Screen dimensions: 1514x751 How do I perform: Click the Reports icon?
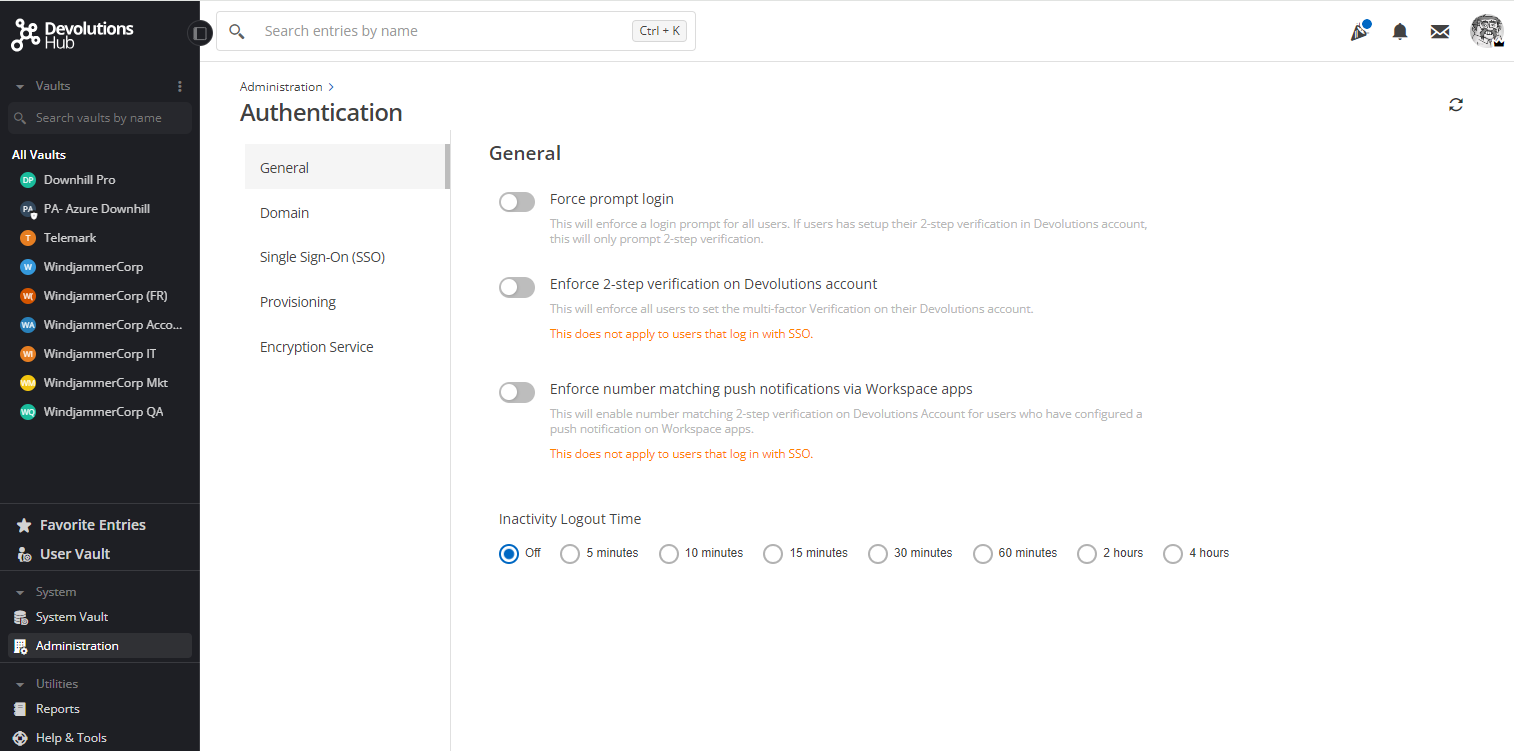click(20, 709)
